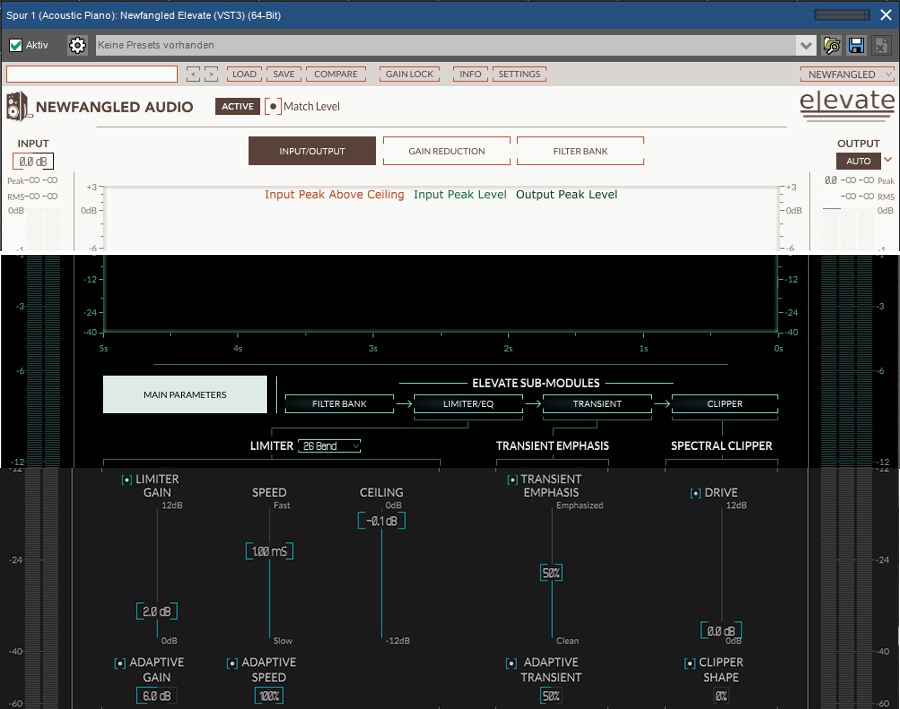Open the SETTINGS button
900x709 pixels.
(519, 74)
